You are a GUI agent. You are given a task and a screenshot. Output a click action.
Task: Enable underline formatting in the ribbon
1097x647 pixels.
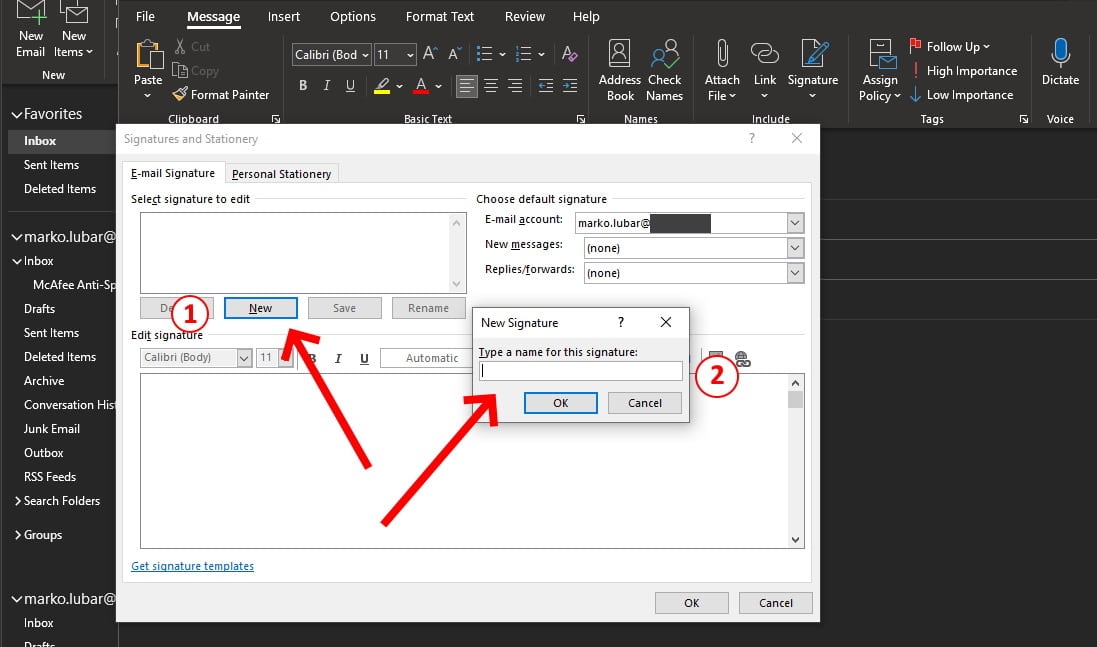coord(350,86)
